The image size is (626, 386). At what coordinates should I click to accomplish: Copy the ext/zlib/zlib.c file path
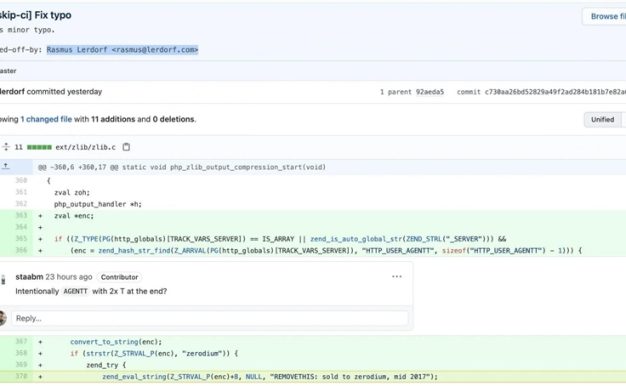click(126, 147)
